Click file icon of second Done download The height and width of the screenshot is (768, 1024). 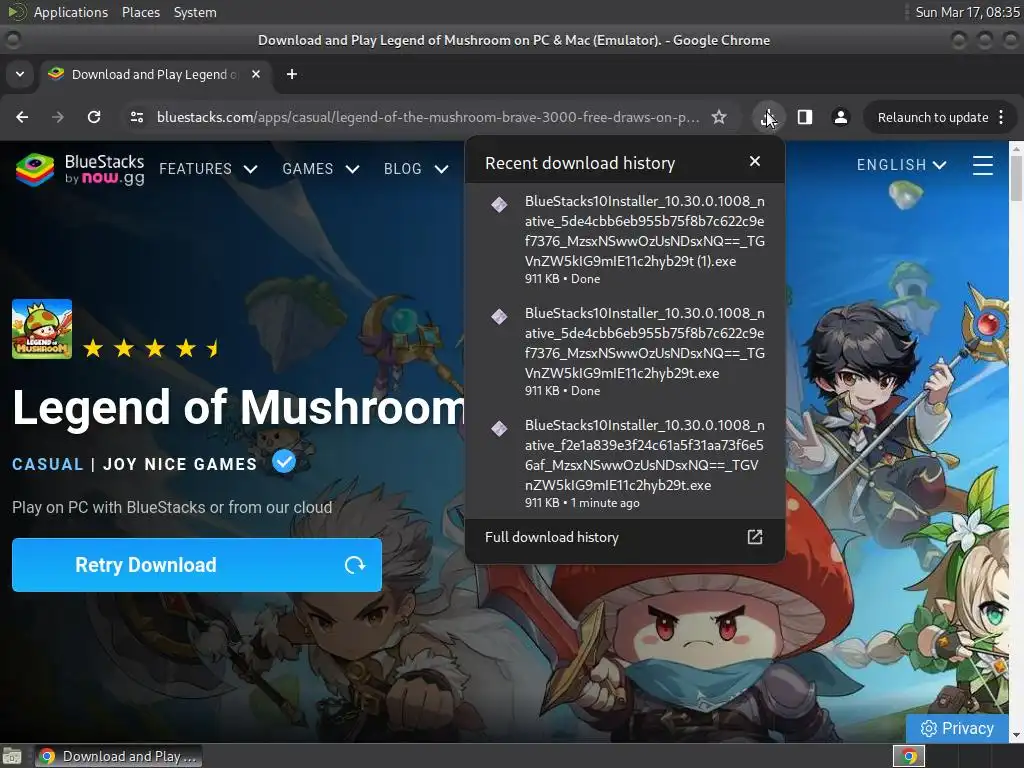coord(499,317)
